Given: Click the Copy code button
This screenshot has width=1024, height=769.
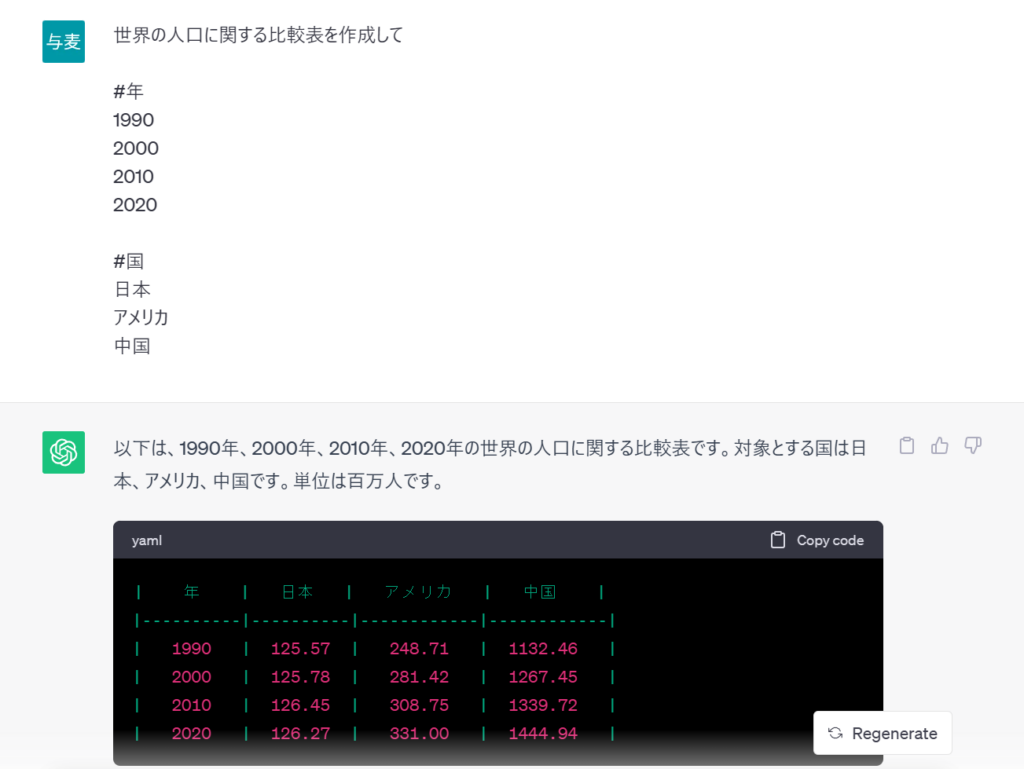Looking at the screenshot, I should [817, 540].
